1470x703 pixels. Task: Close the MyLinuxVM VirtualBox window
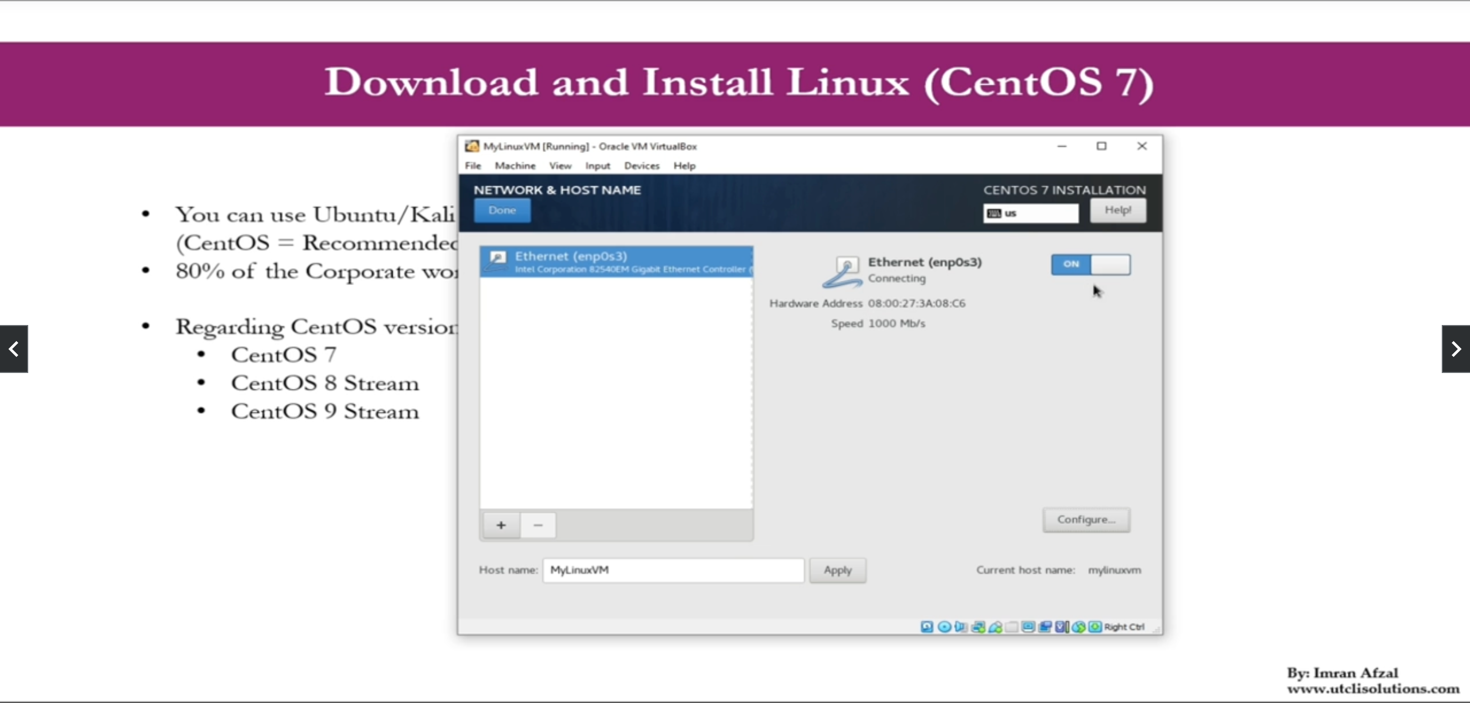coord(1142,146)
